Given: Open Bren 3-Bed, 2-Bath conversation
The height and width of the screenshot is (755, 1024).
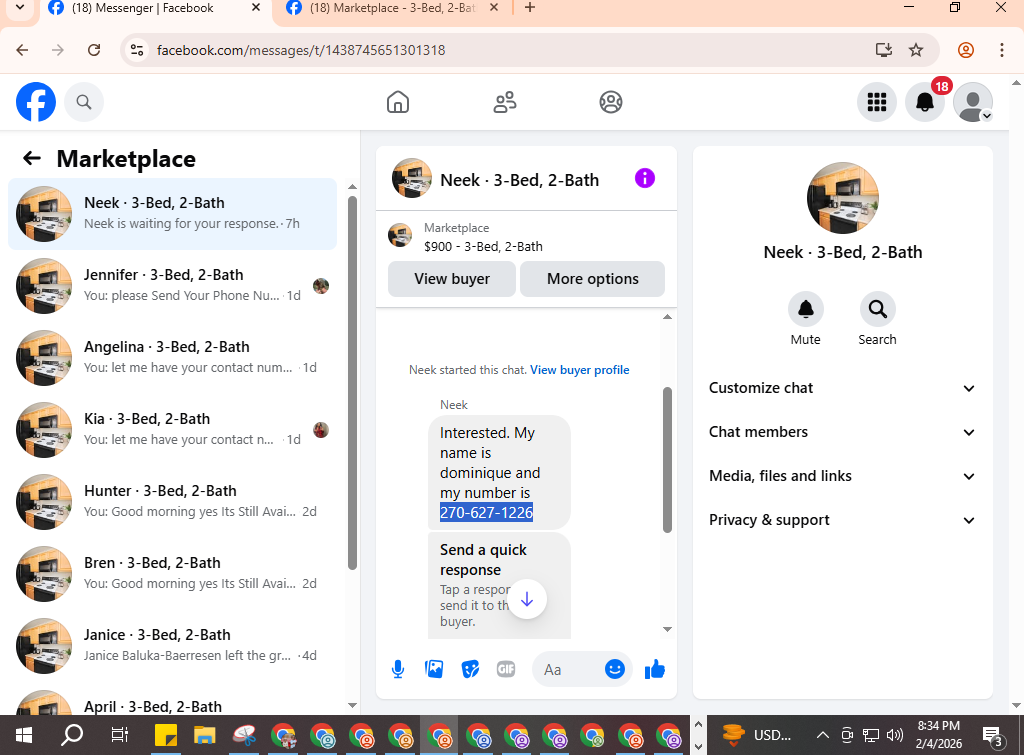Looking at the screenshot, I should pyautogui.click(x=172, y=573).
